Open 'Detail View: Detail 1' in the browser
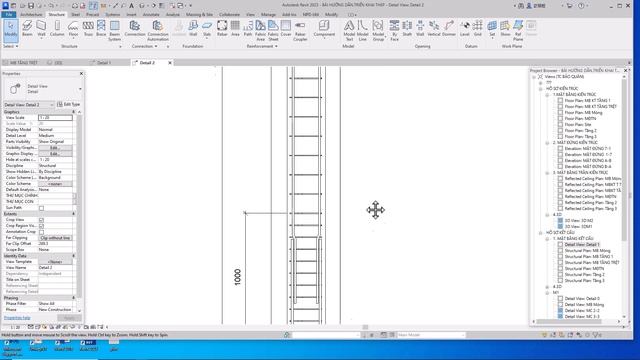The image size is (640, 360). click(x=582, y=244)
